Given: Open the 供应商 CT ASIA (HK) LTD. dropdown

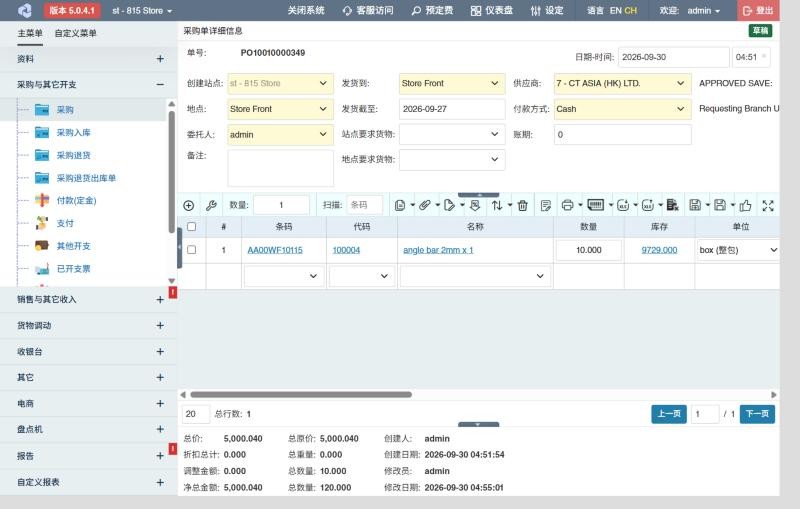Looking at the screenshot, I should (623, 84).
